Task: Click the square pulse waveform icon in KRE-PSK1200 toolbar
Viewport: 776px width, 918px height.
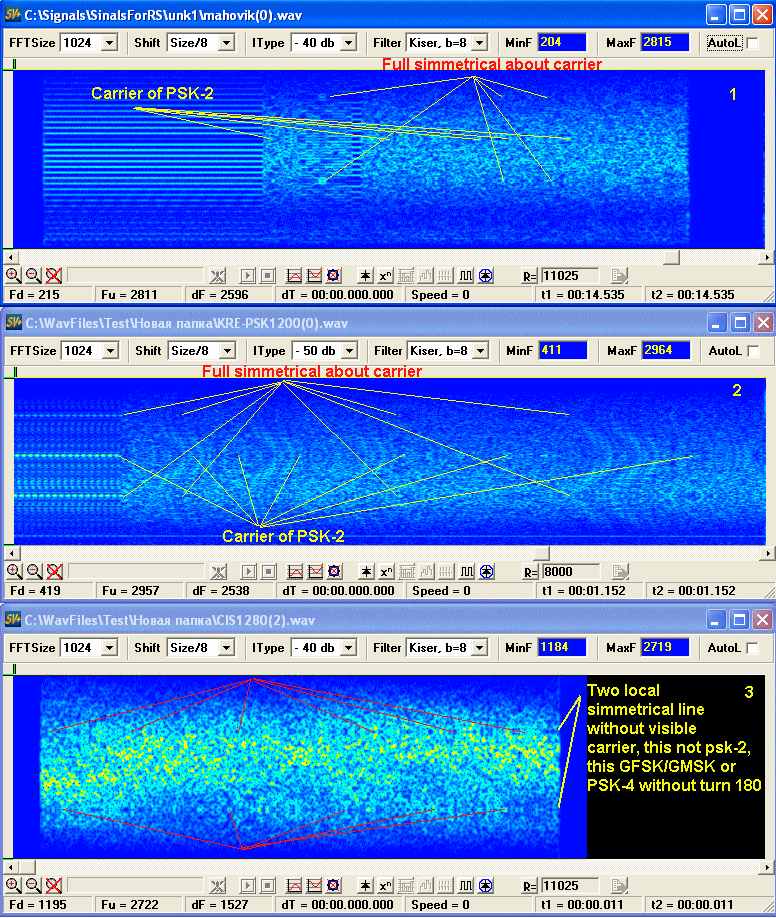Action: pyautogui.click(x=466, y=572)
